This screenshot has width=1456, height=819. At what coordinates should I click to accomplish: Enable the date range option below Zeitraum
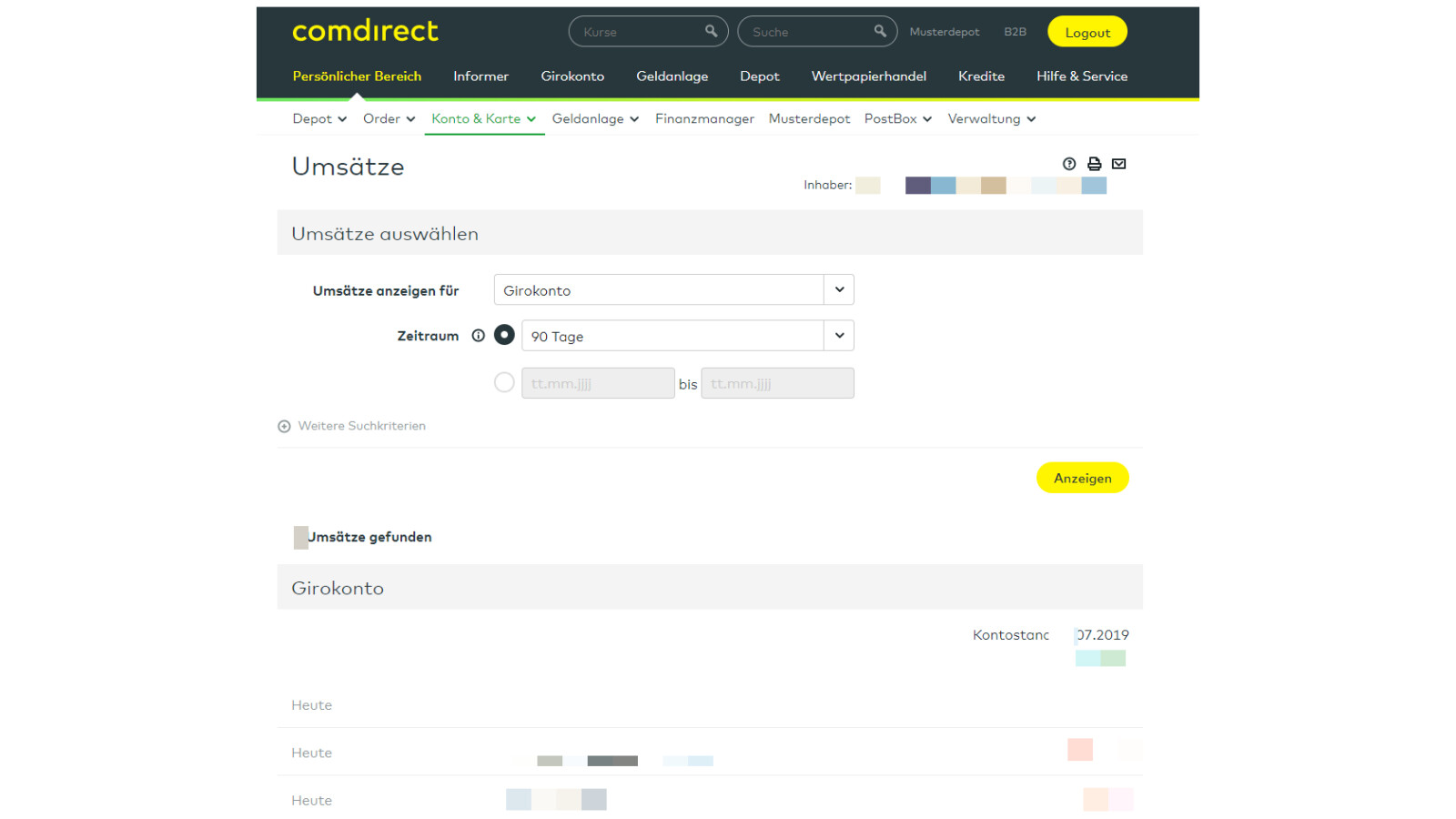(503, 382)
